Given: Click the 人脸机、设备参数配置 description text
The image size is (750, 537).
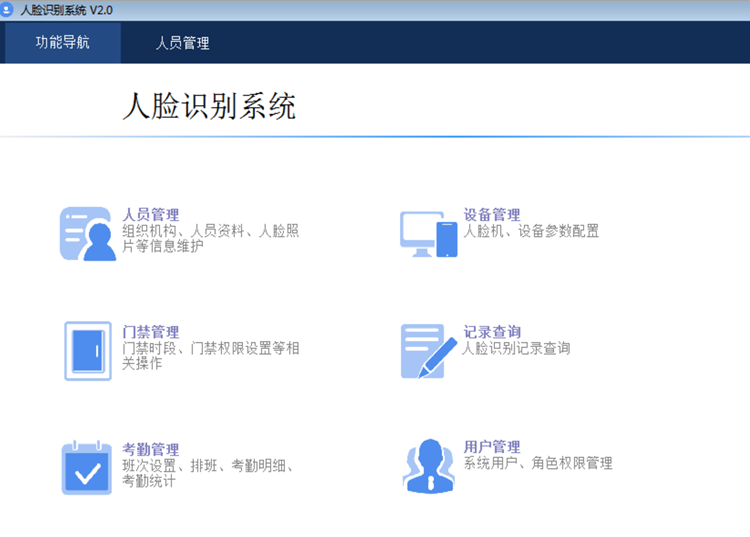Looking at the screenshot, I should (x=531, y=231).
